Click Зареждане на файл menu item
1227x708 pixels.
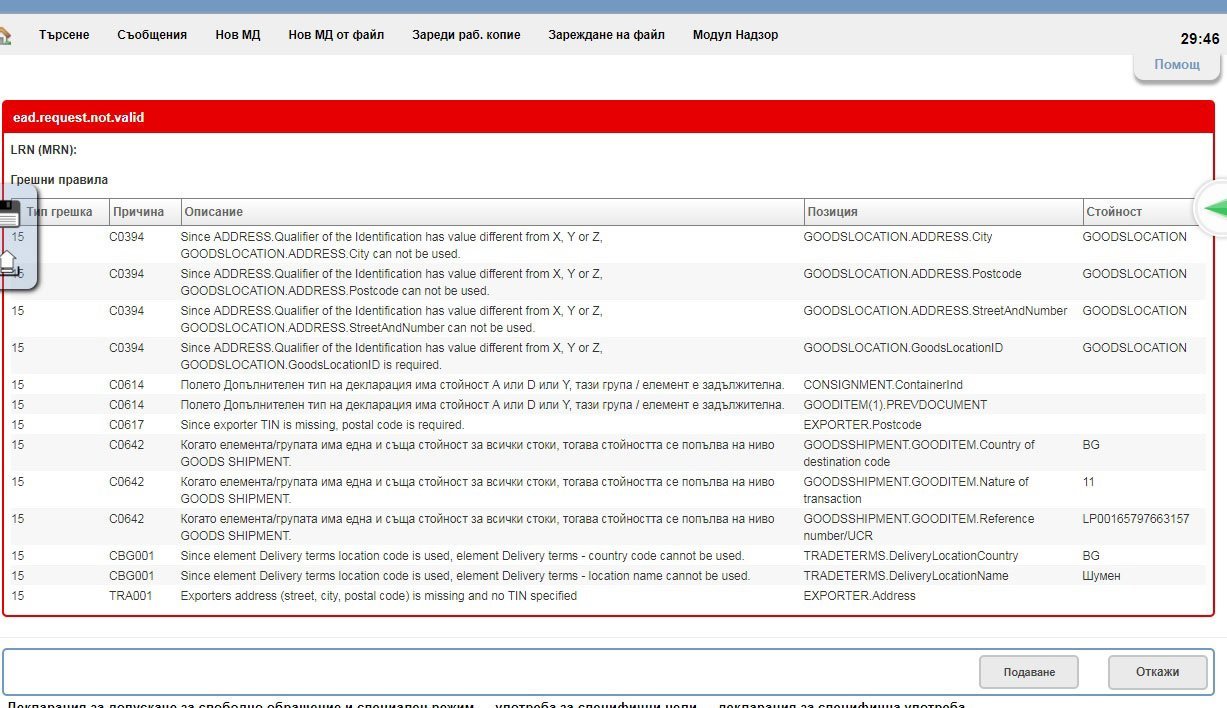(x=606, y=35)
